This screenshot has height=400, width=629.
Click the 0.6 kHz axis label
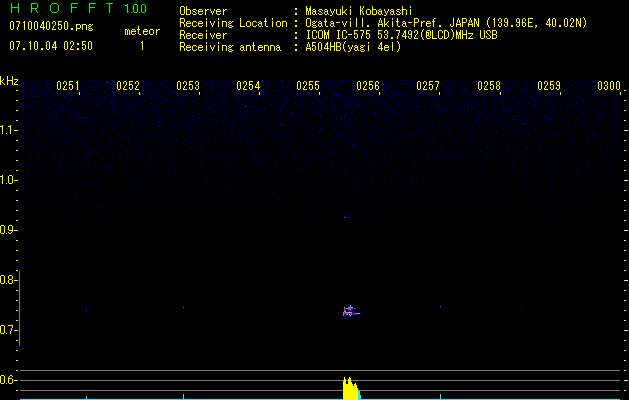(x=8, y=380)
